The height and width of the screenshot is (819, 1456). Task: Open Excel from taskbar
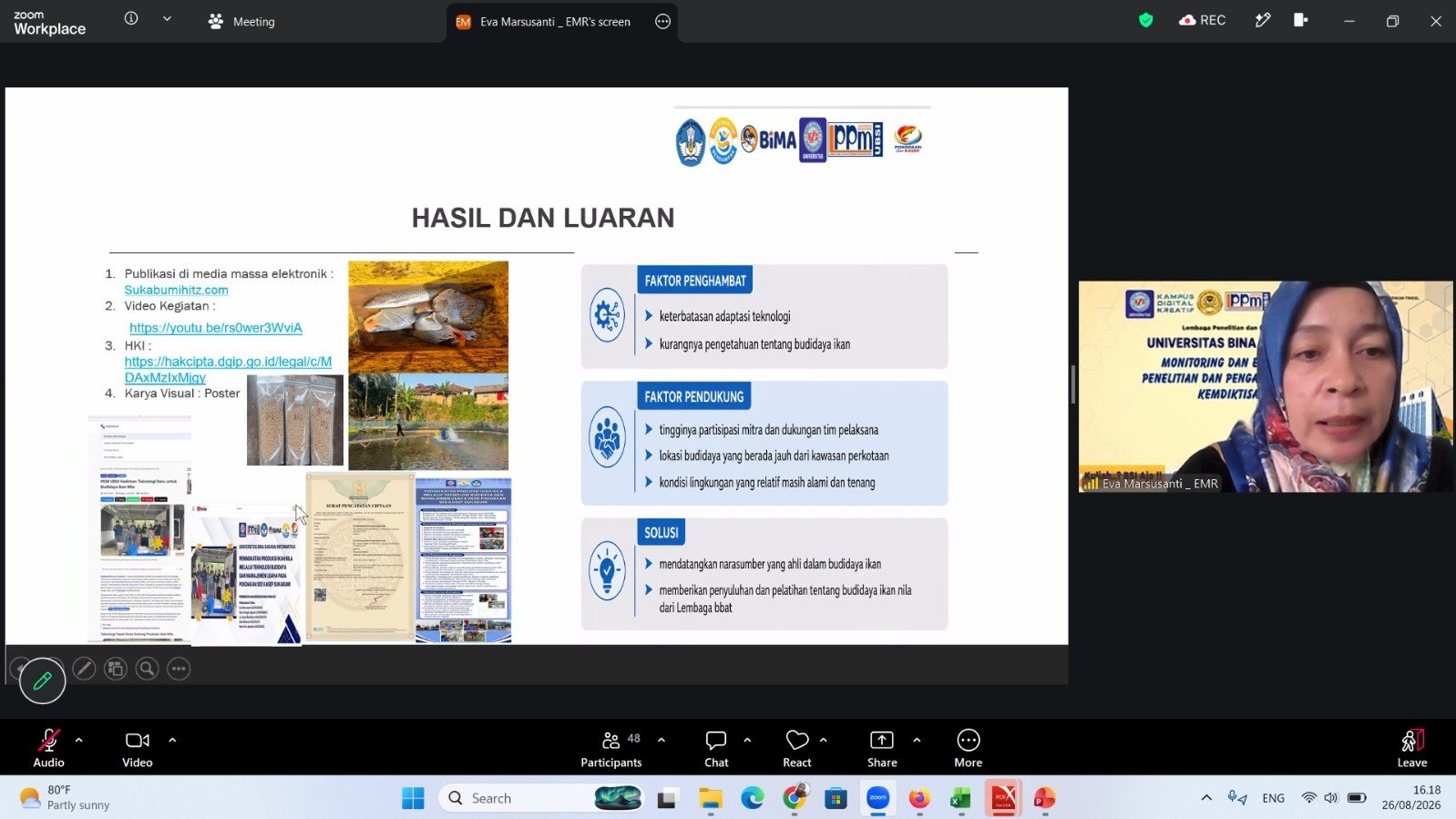(960, 799)
